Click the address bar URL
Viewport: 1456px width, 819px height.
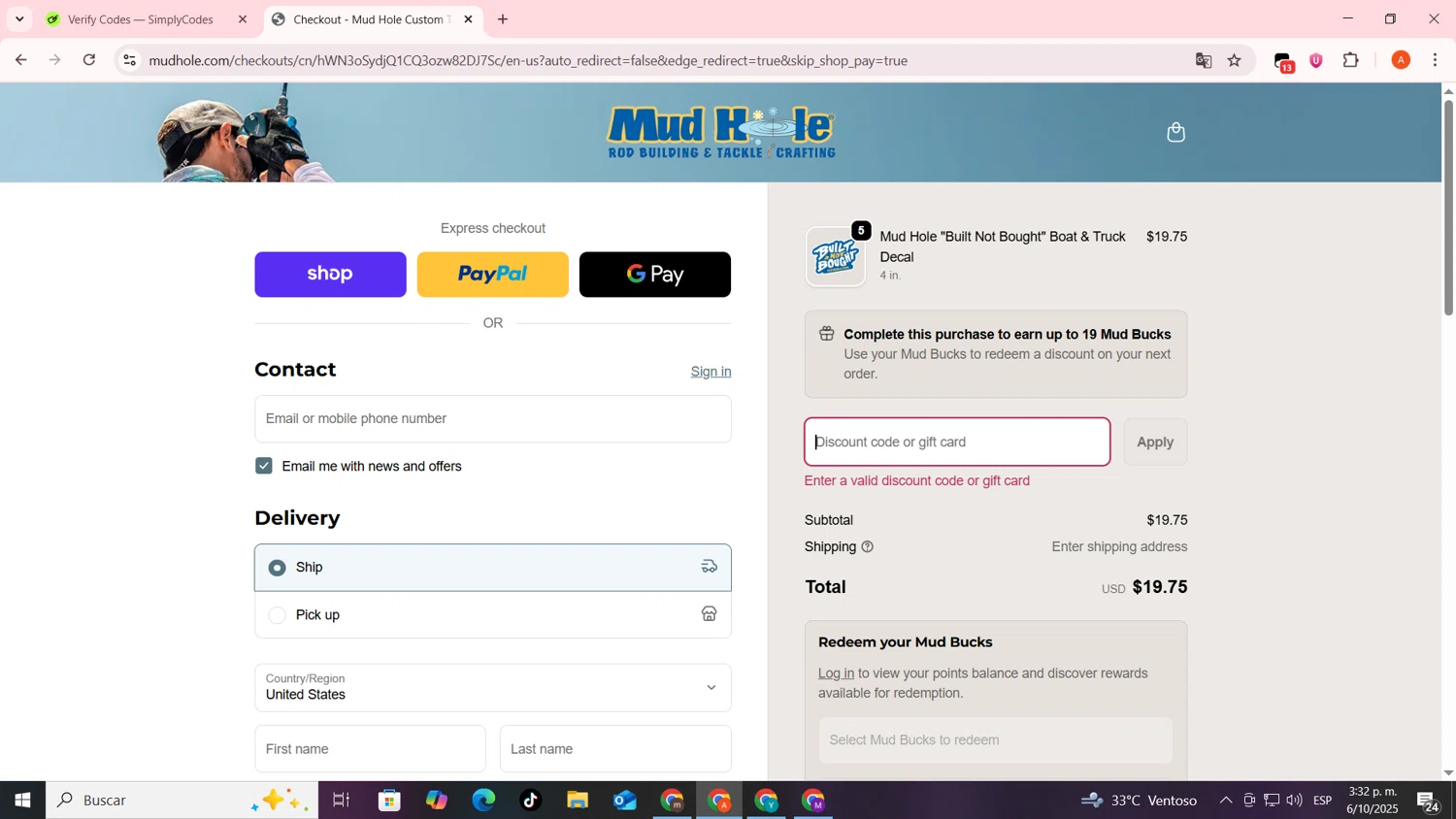click(x=528, y=60)
